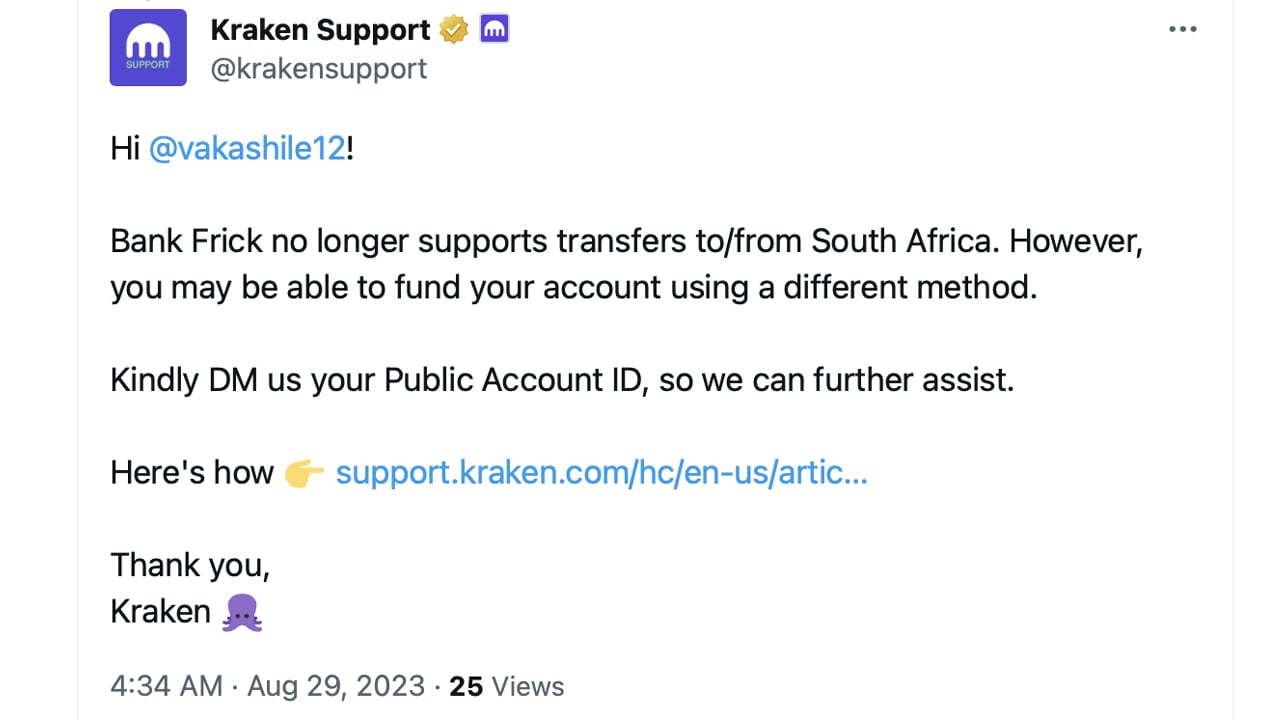View the 25 Views count
This screenshot has height=720, width=1280.
point(506,686)
